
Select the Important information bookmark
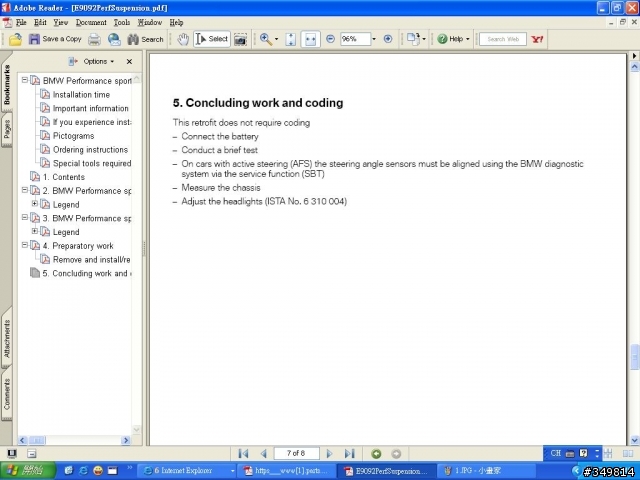point(91,109)
